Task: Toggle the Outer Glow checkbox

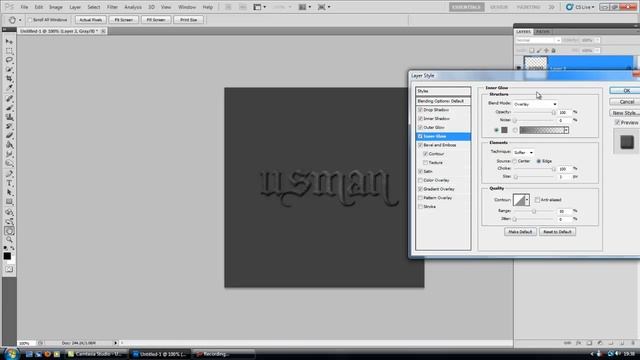Action: tap(420, 127)
